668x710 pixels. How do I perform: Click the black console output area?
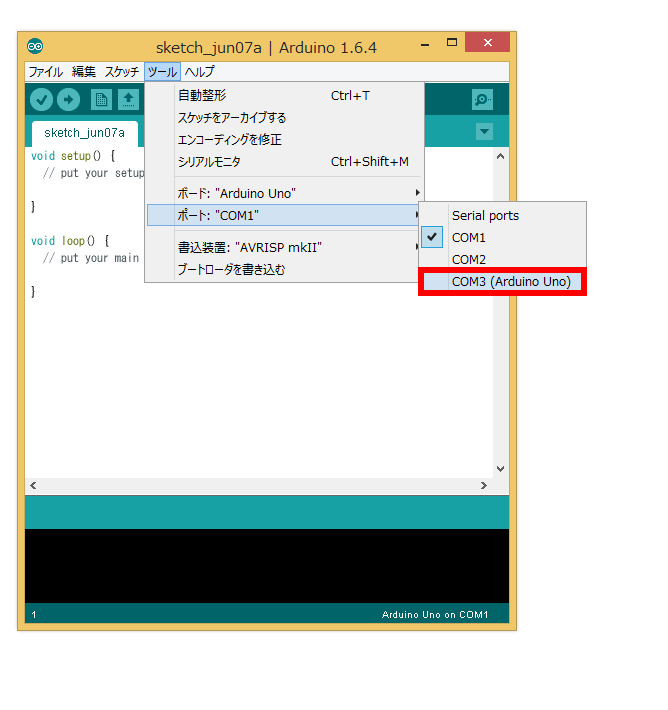pyautogui.click(x=267, y=566)
